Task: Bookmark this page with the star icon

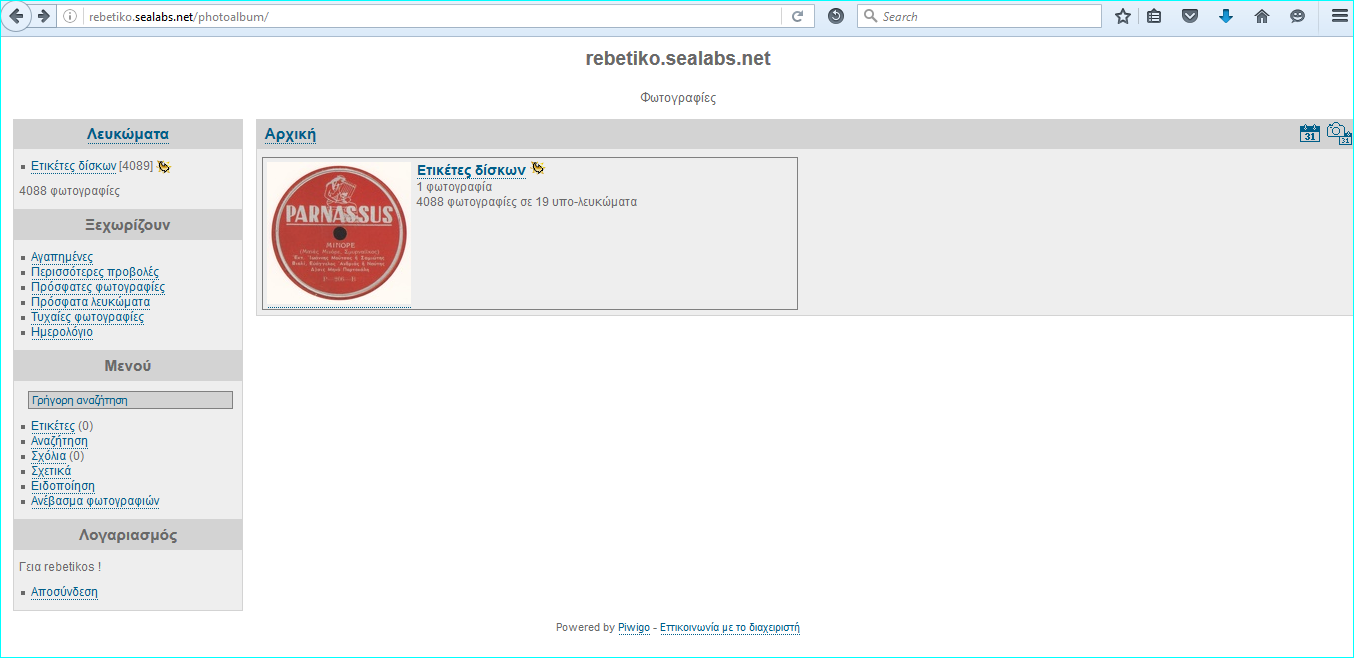Action: [1123, 16]
